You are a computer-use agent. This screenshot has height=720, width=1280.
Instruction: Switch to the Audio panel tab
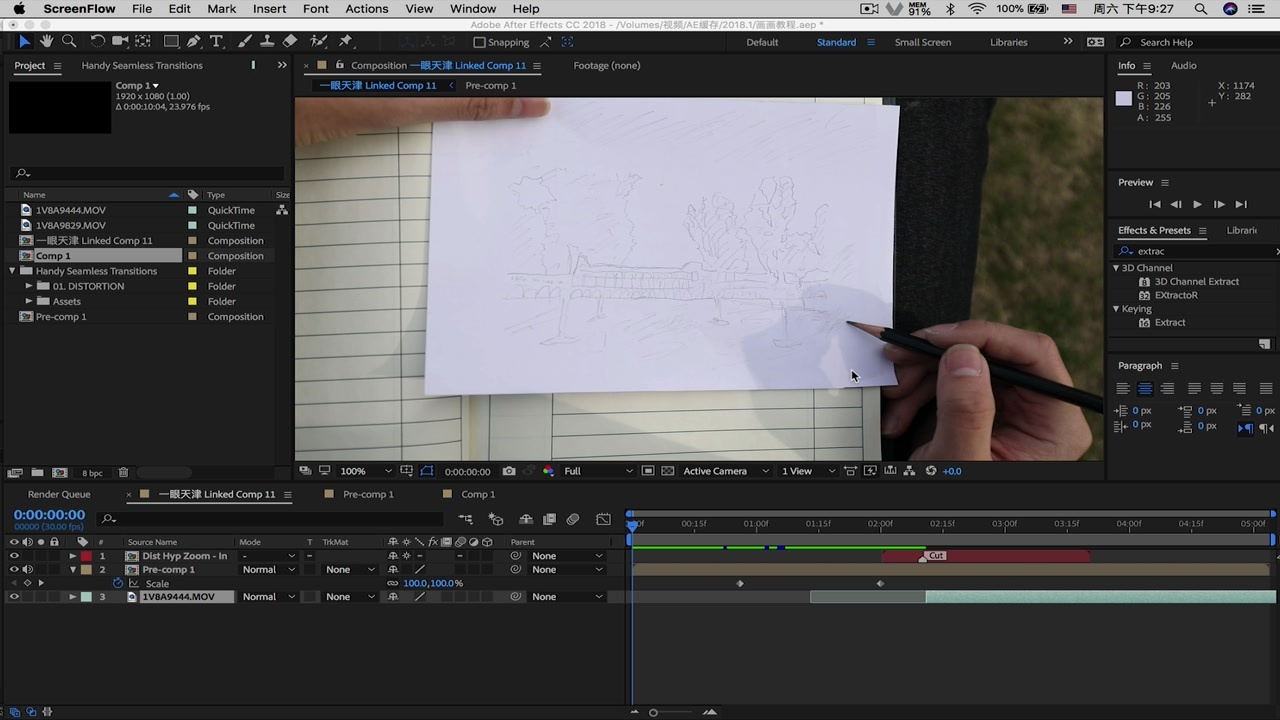click(1183, 65)
